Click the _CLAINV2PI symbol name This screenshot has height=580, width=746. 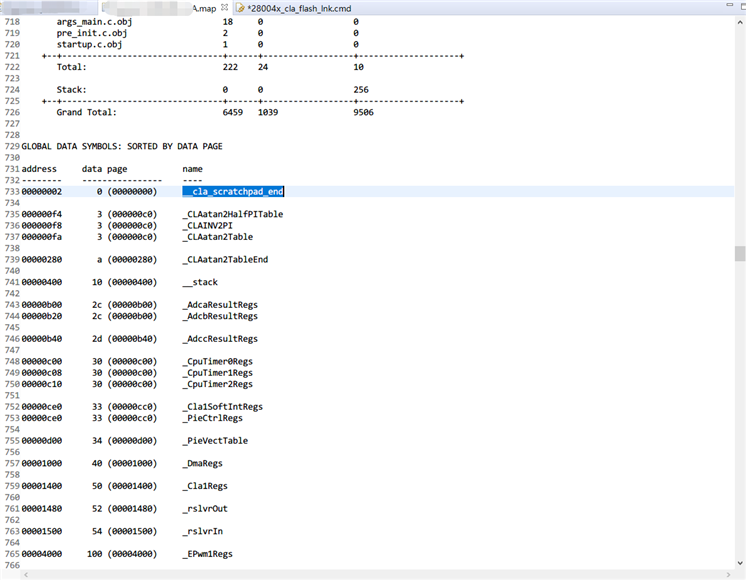tap(207, 226)
